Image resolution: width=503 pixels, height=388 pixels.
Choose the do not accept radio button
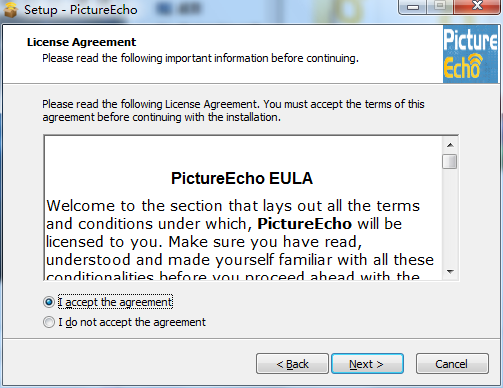pos(49,322)
